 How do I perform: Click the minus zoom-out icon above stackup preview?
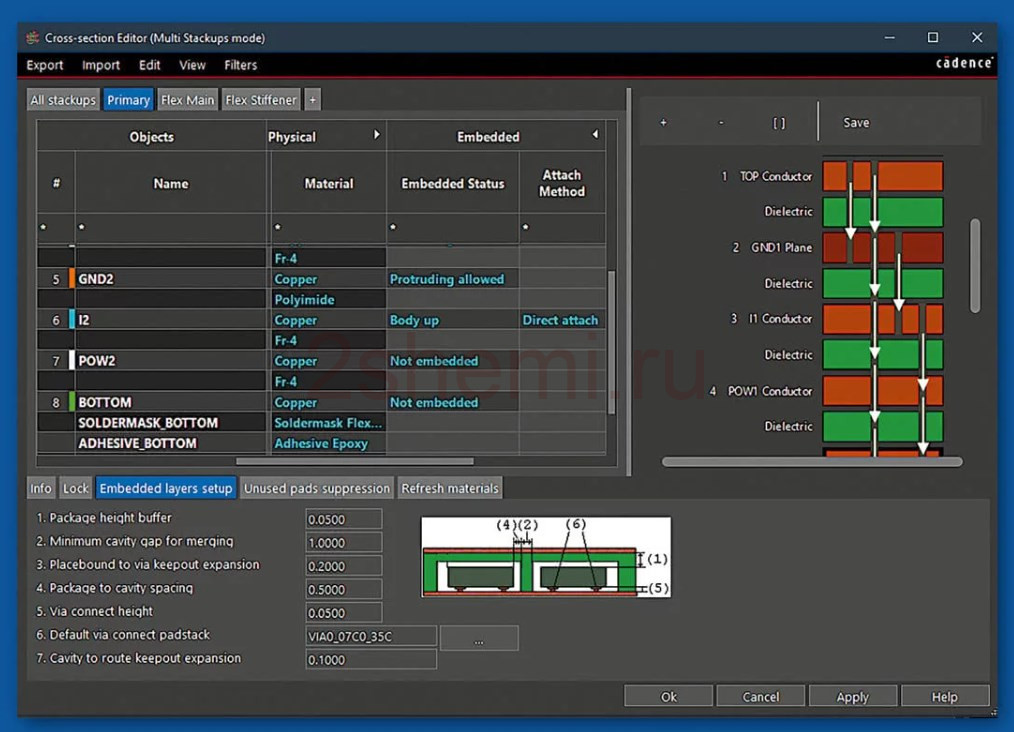pyautogui.click(x=721, y=122)
